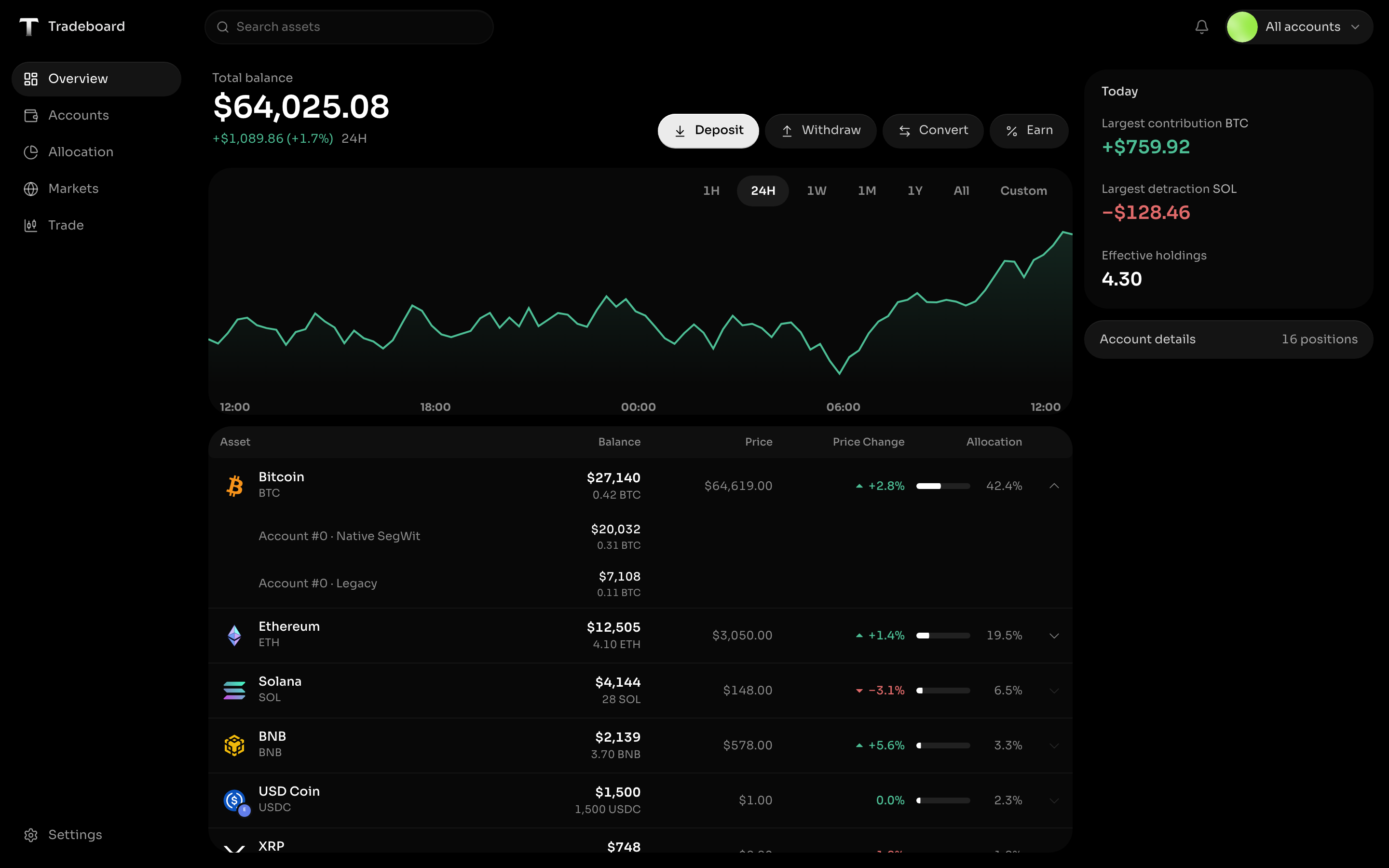The width and height of the screenshot is (1389, 868).
Task: Click the search magnifier icon
Action: [x=223, y=27]
